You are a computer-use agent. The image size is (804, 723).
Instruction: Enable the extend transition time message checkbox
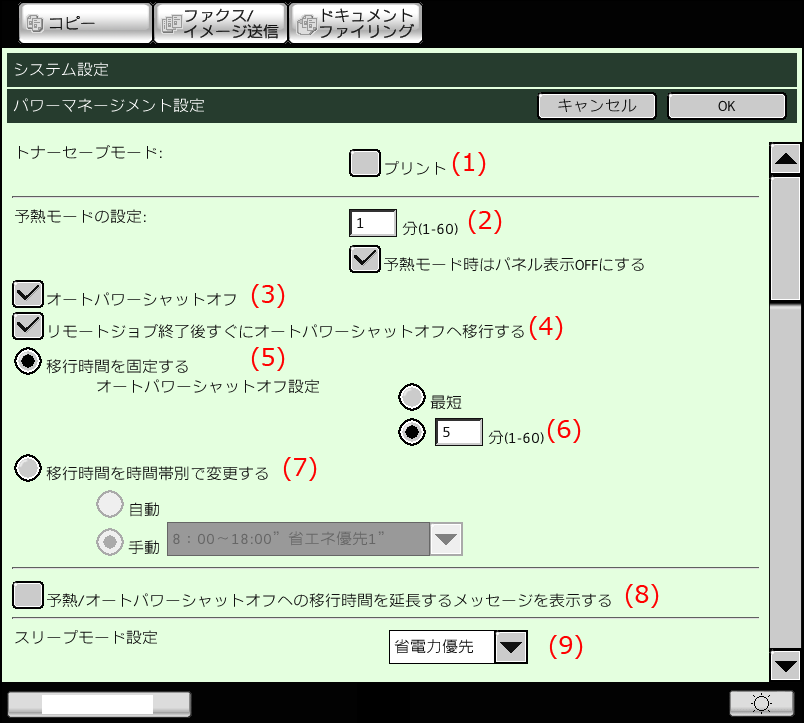29,595
